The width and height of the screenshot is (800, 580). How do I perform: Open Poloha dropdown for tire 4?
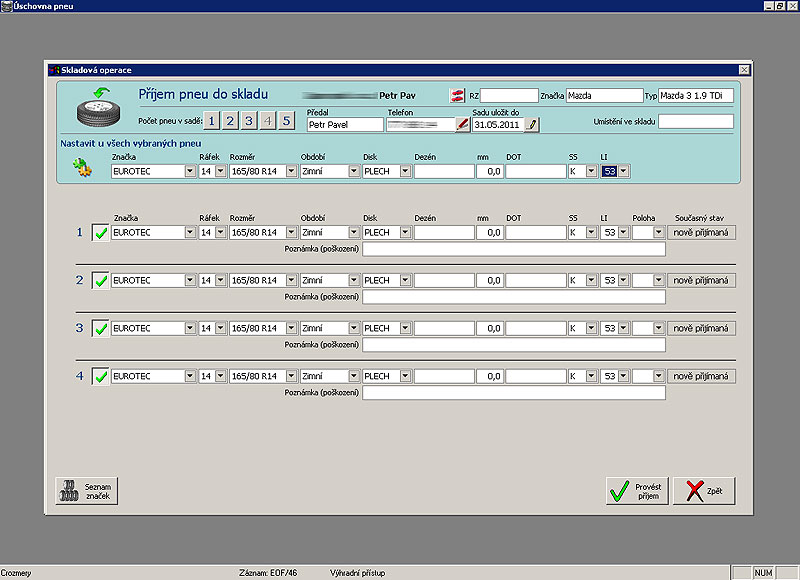659,376
